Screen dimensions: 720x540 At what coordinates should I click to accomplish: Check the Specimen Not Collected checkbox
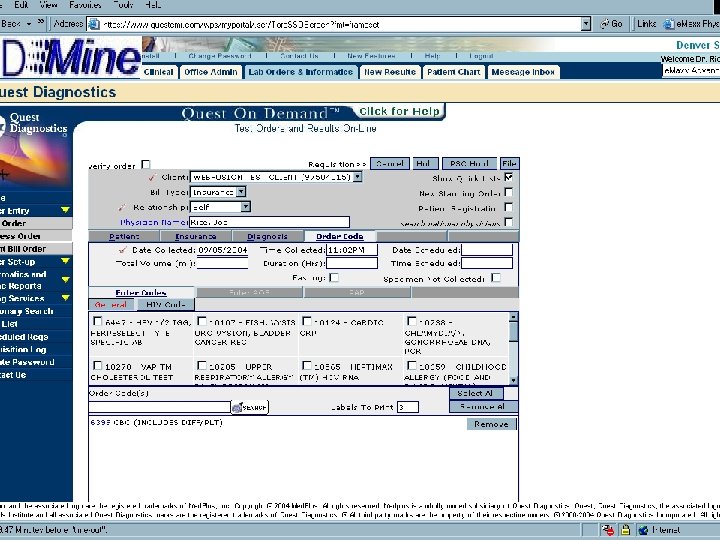496,278
